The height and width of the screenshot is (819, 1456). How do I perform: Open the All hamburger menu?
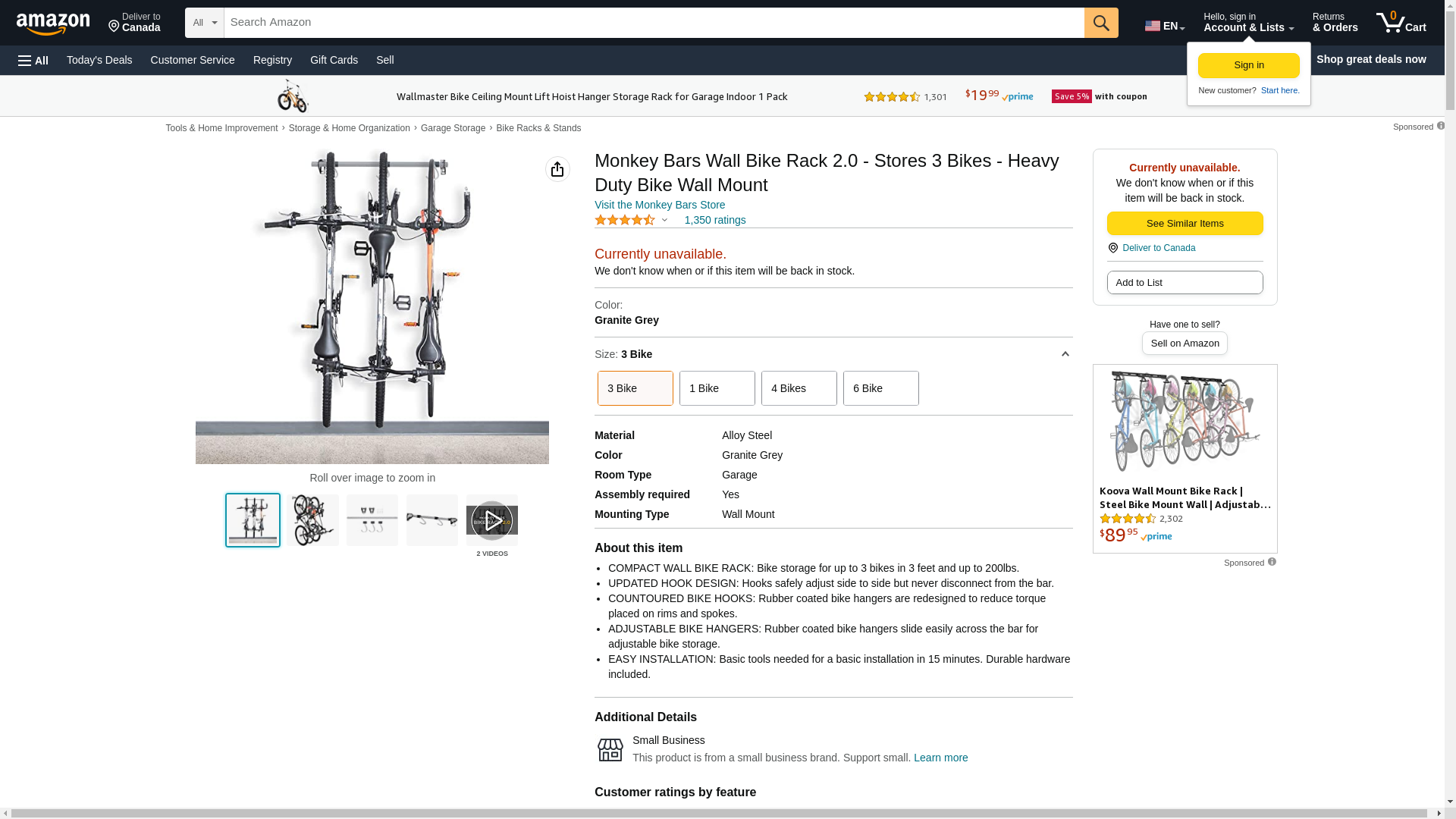coord(33,61)
